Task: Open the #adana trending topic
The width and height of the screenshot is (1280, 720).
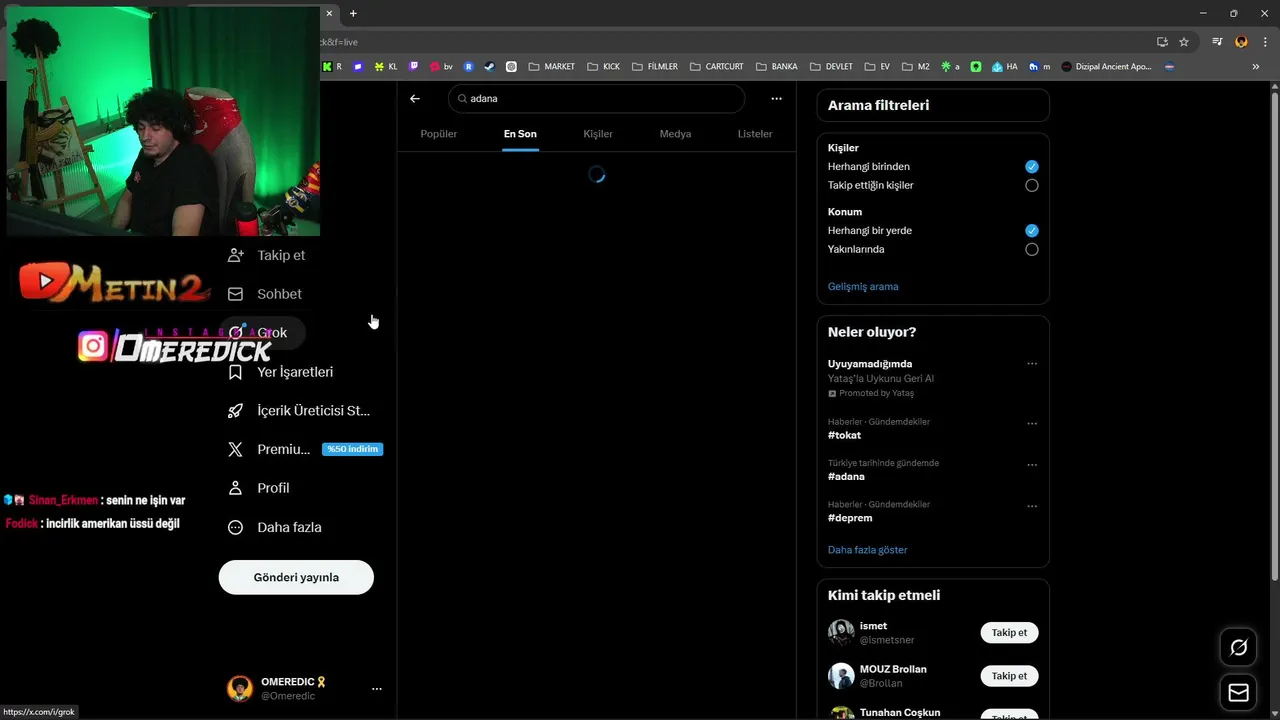Action: (x=846, y=477)
